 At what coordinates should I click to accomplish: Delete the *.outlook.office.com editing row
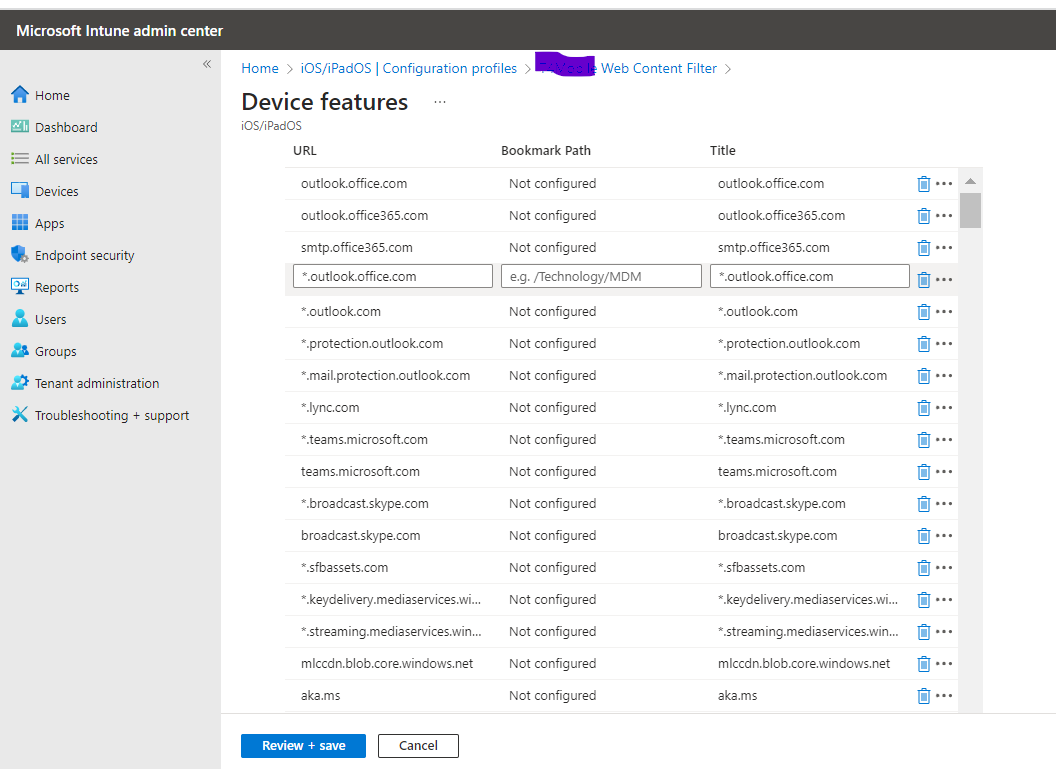coord(923,279)
